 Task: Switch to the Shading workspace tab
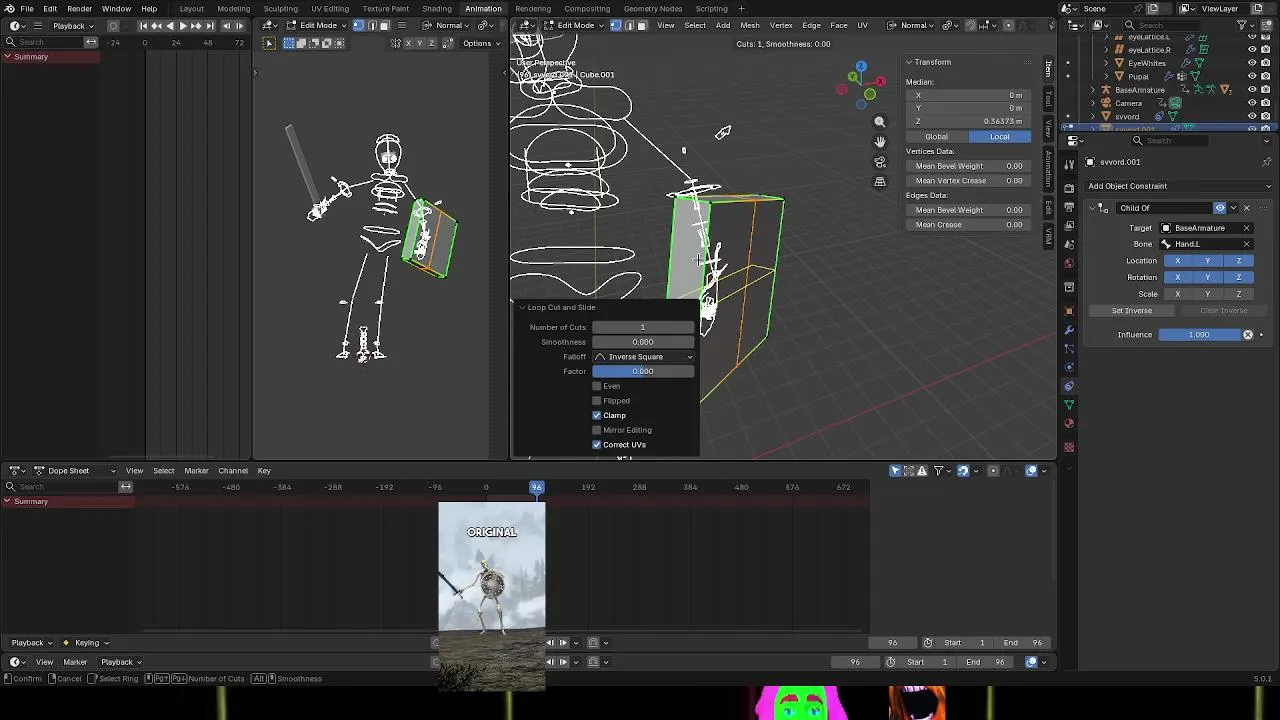437,9
